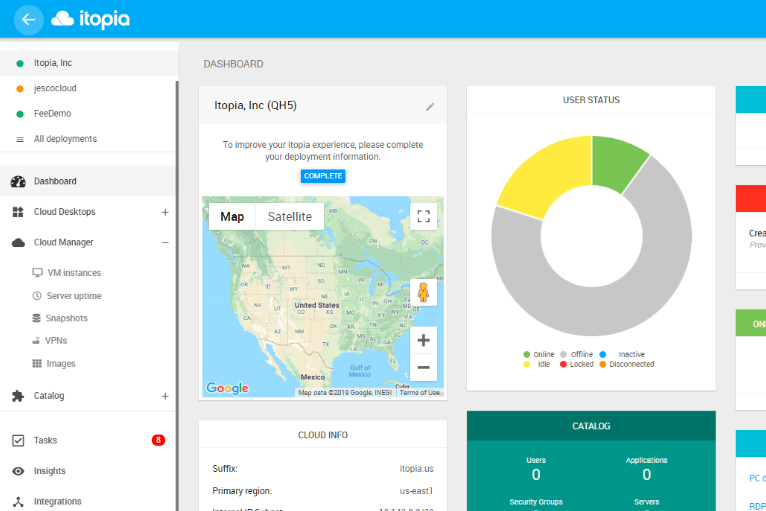766x511 pixels.
Task: Click the orange status dot for jescocloud
Action: tap(20, 89)
